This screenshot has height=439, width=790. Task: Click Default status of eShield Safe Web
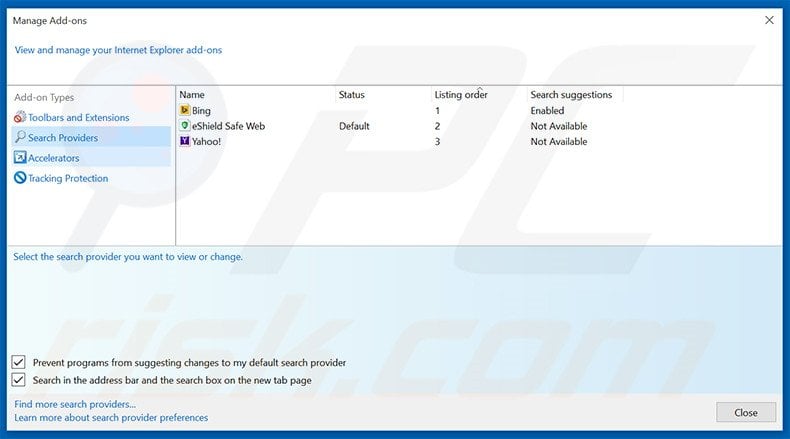coord(354,126)
